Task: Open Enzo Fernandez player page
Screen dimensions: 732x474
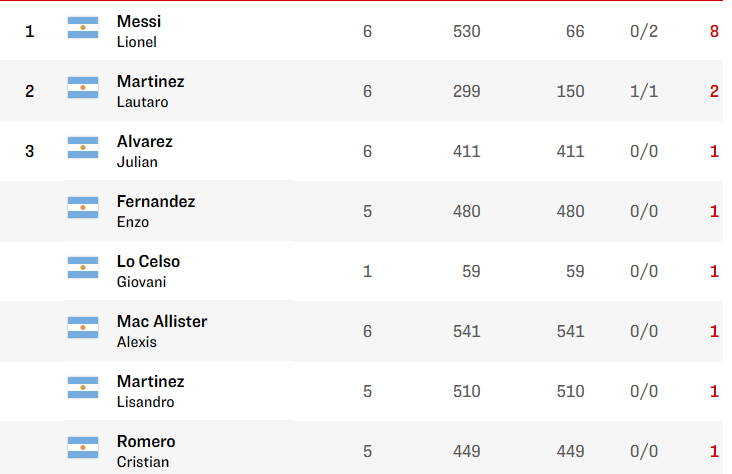Action: pyautogui.click(x=156, y=211)
